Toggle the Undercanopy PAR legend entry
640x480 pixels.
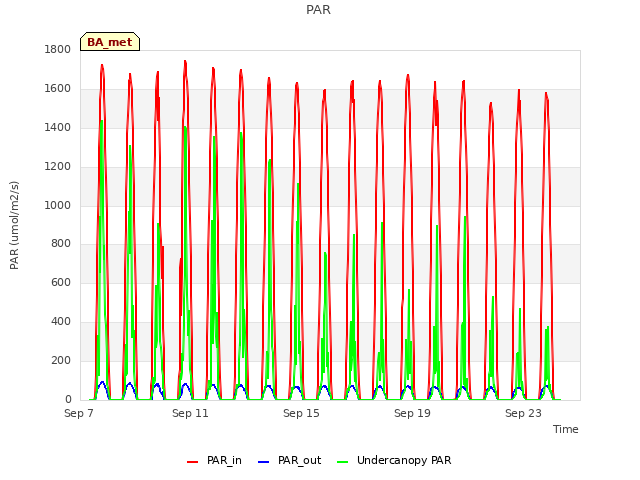click(394, 460)
